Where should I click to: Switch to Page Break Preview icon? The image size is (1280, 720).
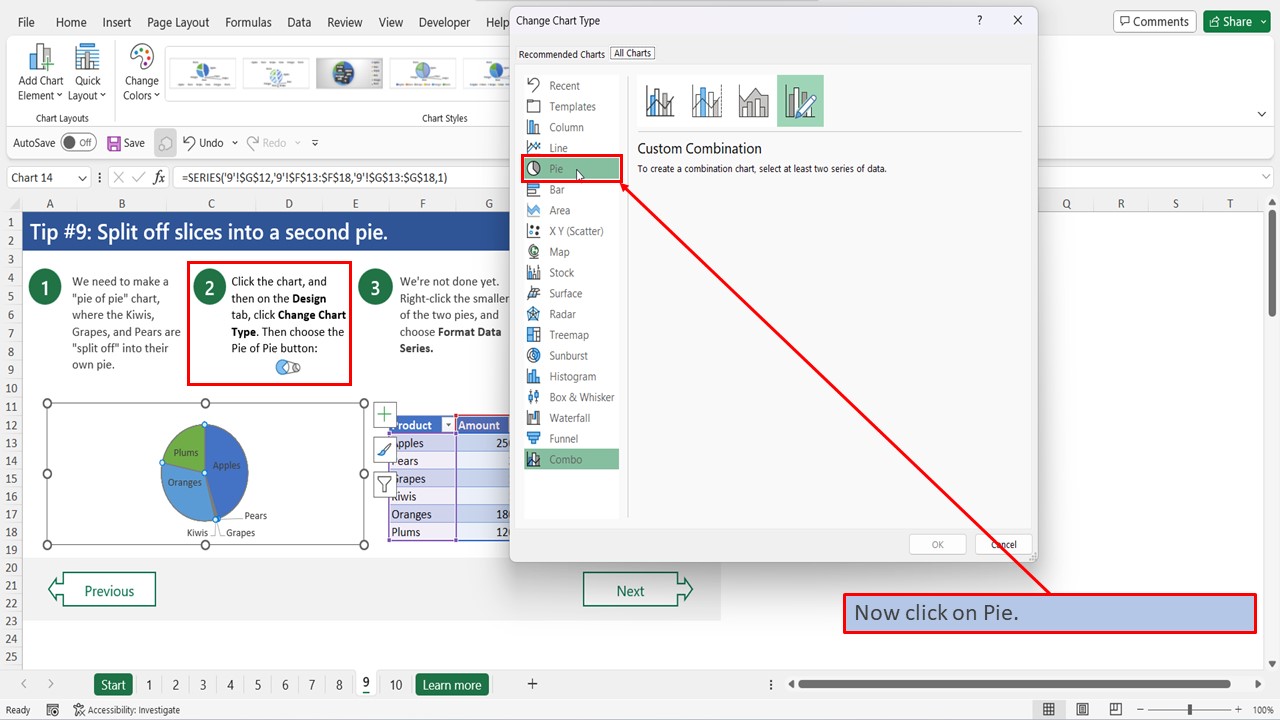1116,710
